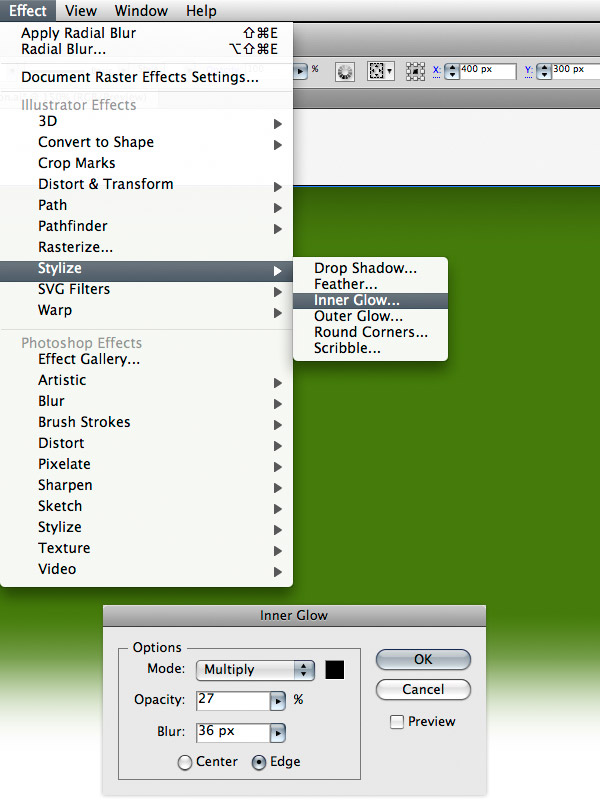The image size is (600, 811).
Task: Open Brush Strokes submenu
Action: point(146,422)
